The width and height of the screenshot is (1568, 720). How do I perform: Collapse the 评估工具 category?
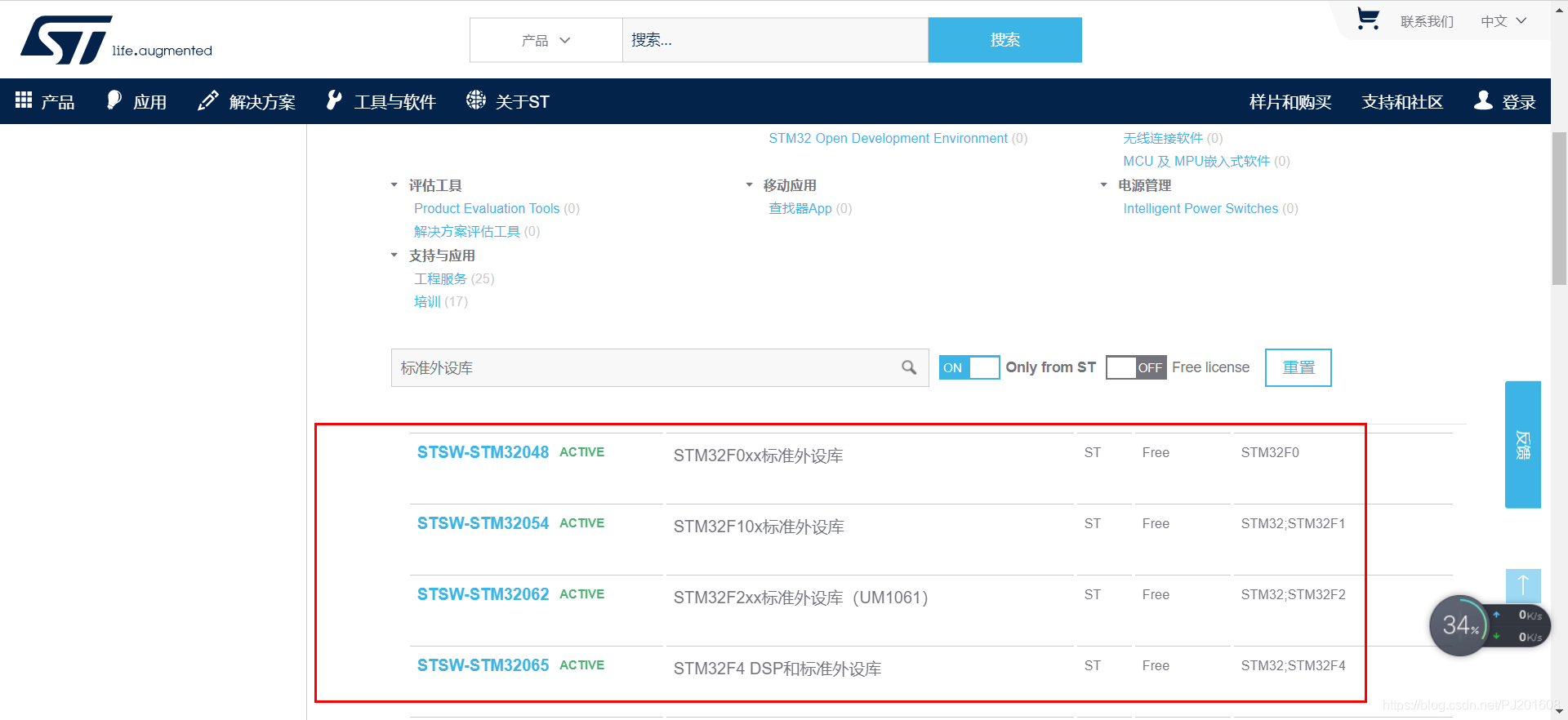coord(394,185)
